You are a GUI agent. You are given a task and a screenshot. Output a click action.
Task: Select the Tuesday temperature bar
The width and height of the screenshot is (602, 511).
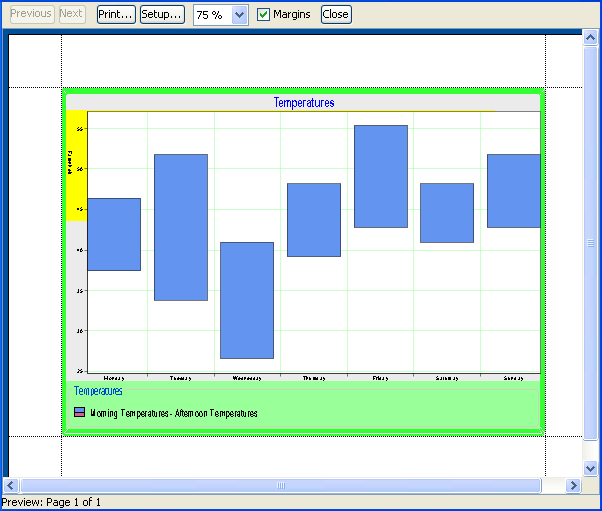point(180,227)
